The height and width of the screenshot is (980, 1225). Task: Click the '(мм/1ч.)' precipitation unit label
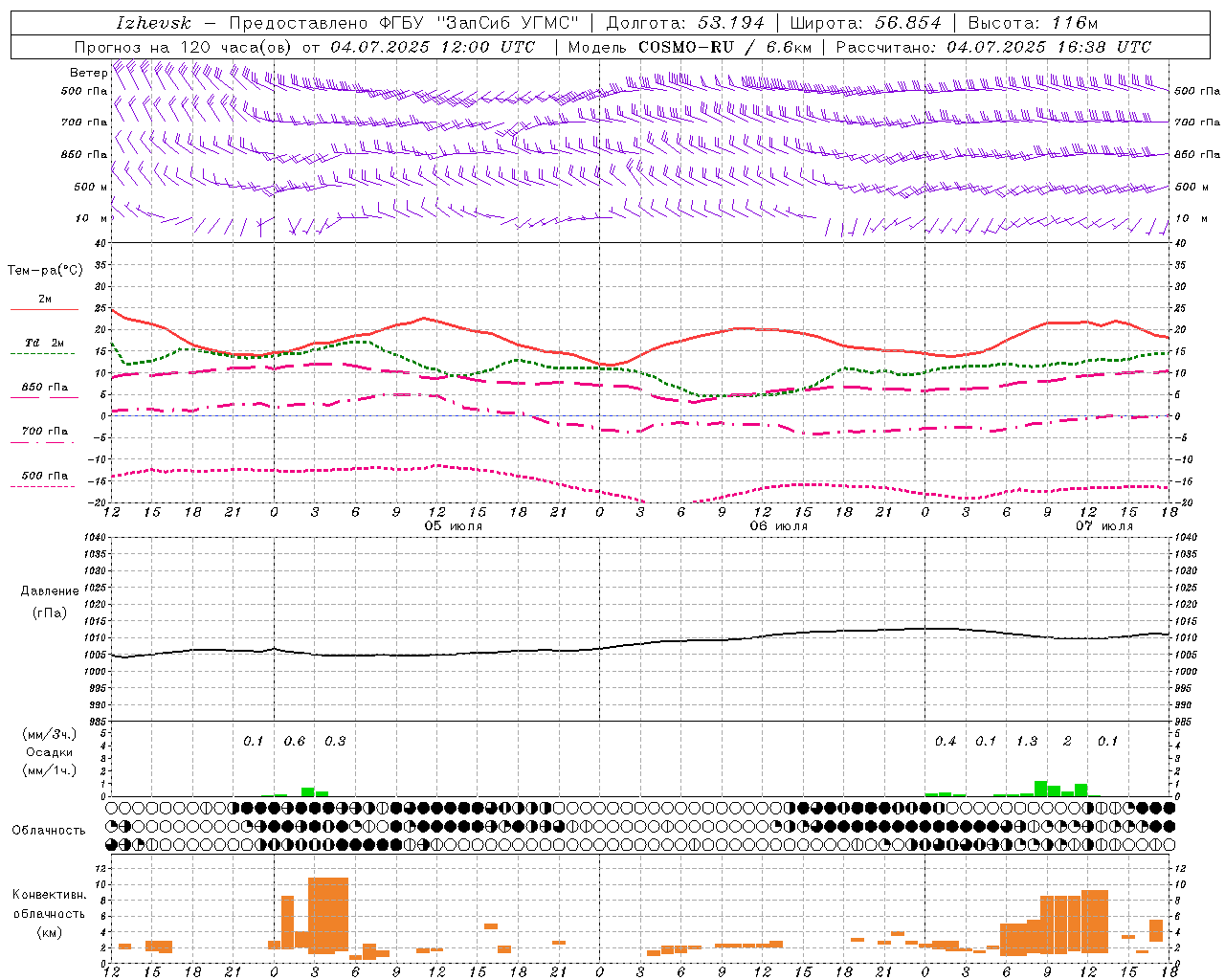point(50,770)
